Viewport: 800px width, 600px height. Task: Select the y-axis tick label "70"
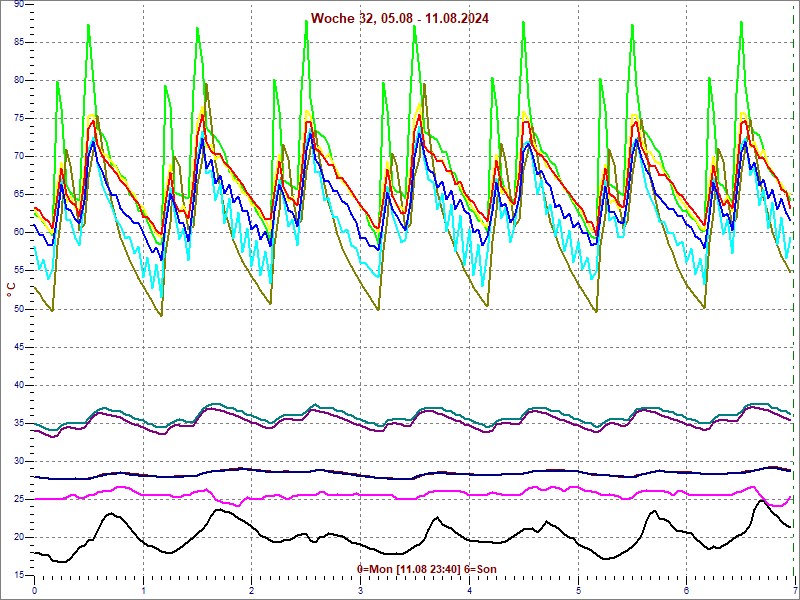pyautogui.click(x=18, y=157)
